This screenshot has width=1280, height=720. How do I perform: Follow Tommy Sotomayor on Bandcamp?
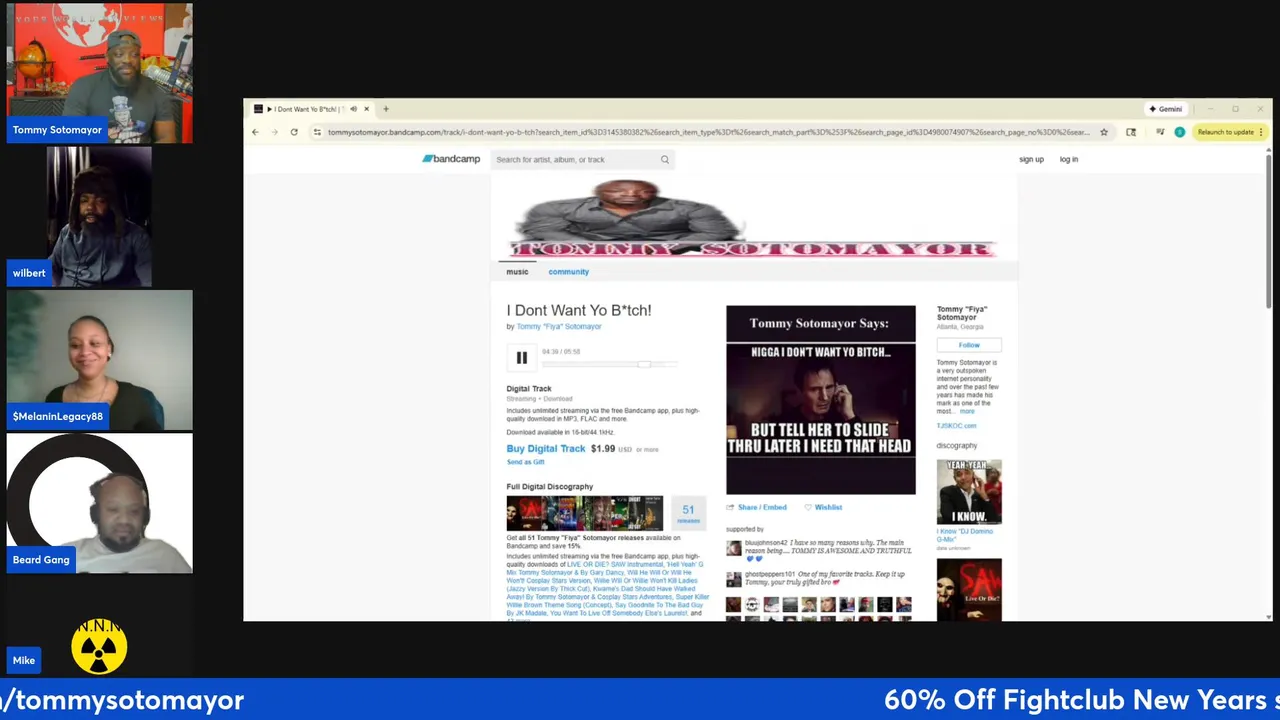click(969, 345)
